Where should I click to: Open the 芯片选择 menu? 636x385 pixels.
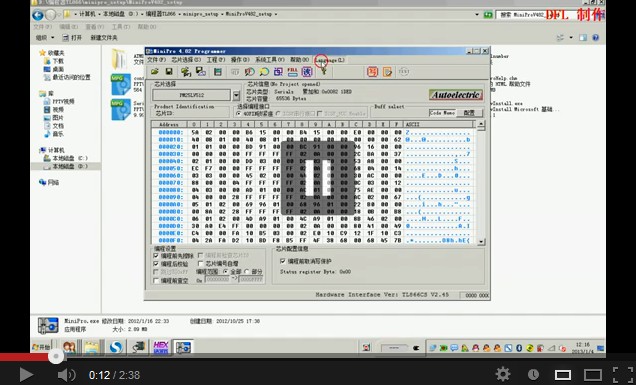pyautogui.click(x=186, y=60)
